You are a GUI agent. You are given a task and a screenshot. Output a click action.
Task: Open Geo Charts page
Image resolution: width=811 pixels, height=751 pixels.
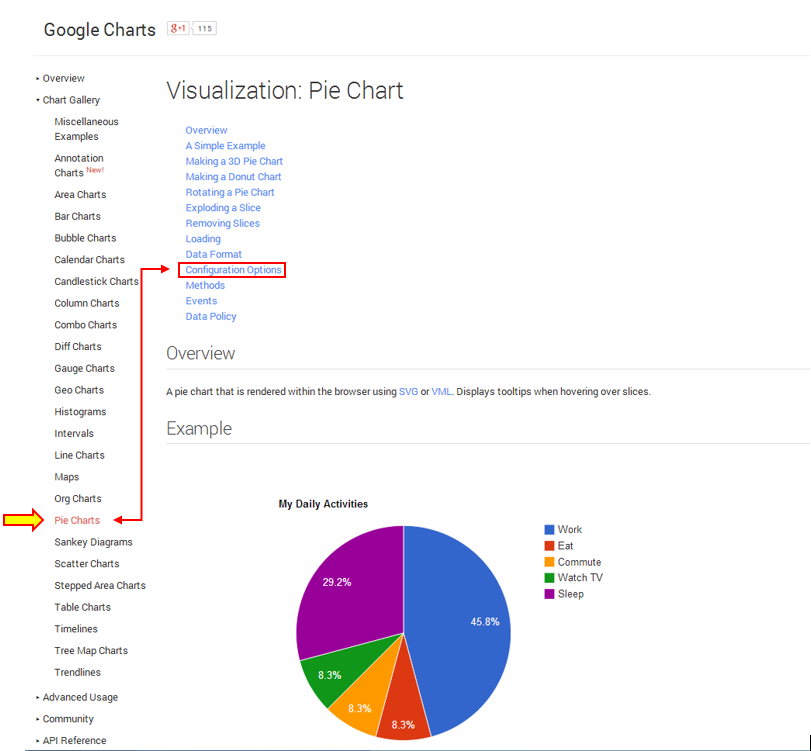pos(79,390)
